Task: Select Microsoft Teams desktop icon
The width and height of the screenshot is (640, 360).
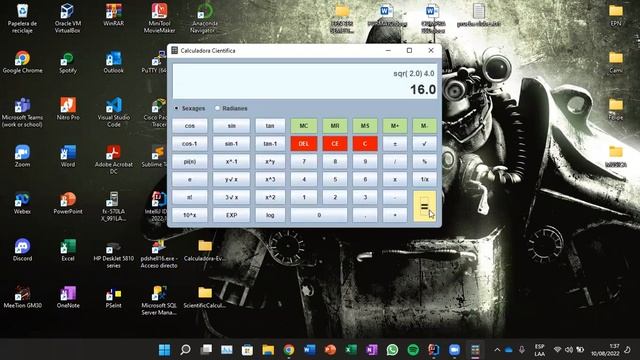Action: point(22,113)
